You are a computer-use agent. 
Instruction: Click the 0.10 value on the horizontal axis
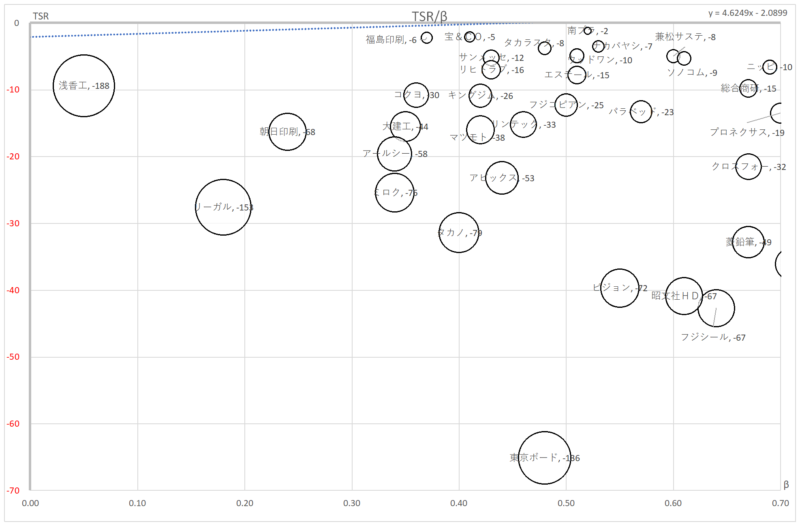pos(137,503)
